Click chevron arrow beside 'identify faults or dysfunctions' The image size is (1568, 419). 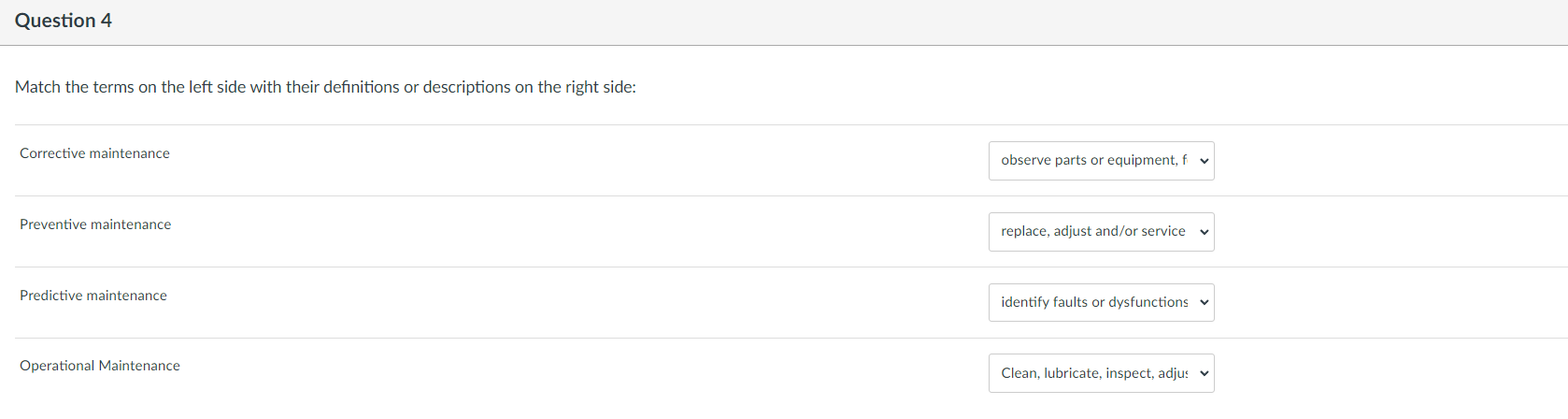pyautogui.click(x=1205, y=303)
